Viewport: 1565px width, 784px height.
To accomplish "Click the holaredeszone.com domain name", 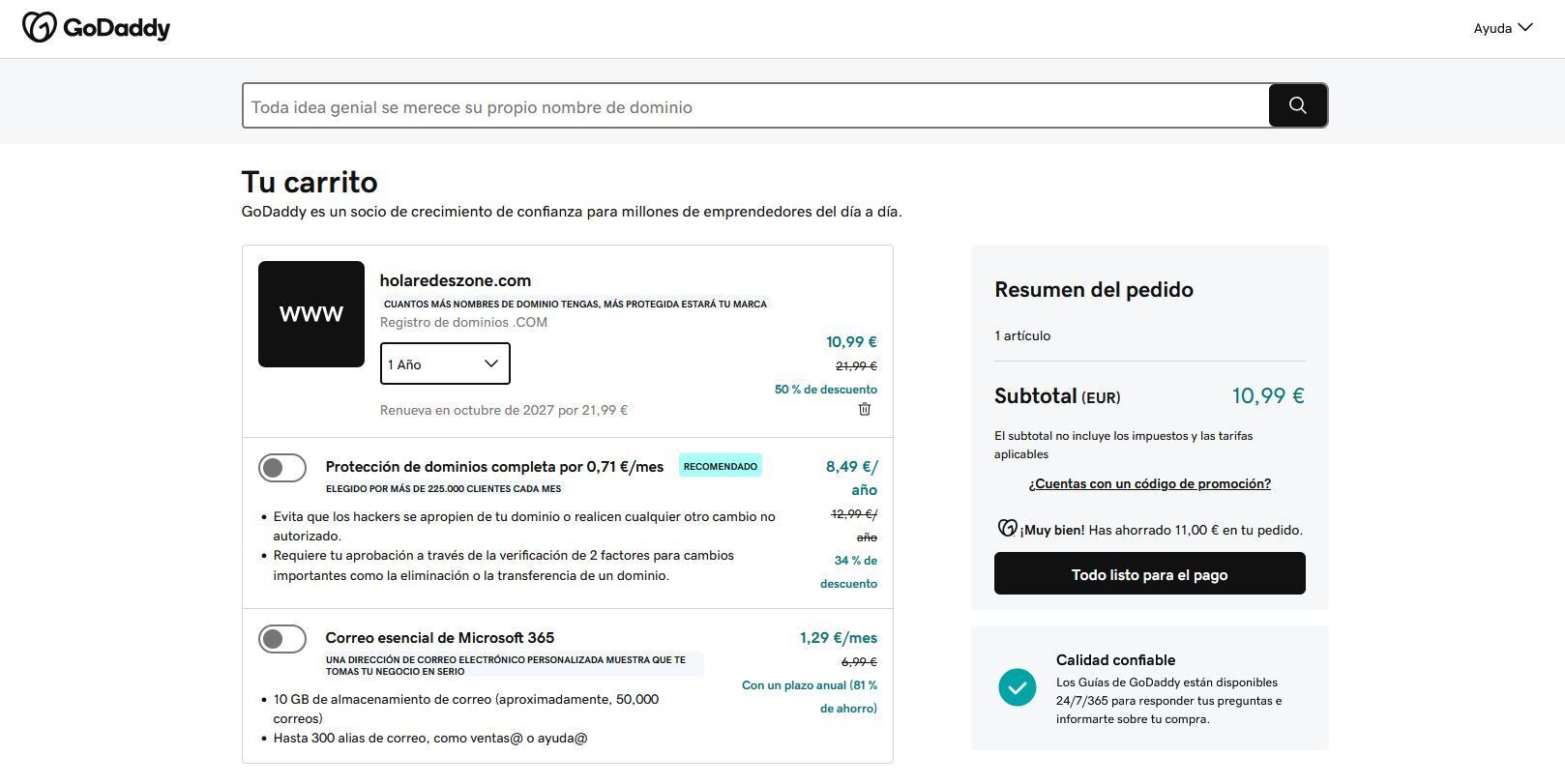I will click(x=456, y=280).
